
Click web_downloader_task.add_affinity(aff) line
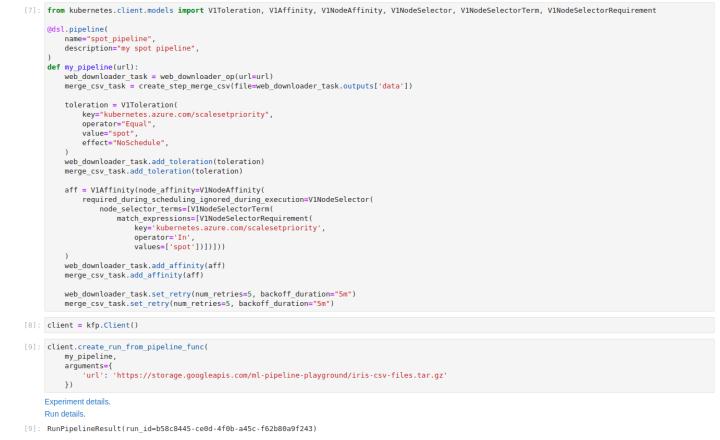pyautogui.click(x=145, y=265)
